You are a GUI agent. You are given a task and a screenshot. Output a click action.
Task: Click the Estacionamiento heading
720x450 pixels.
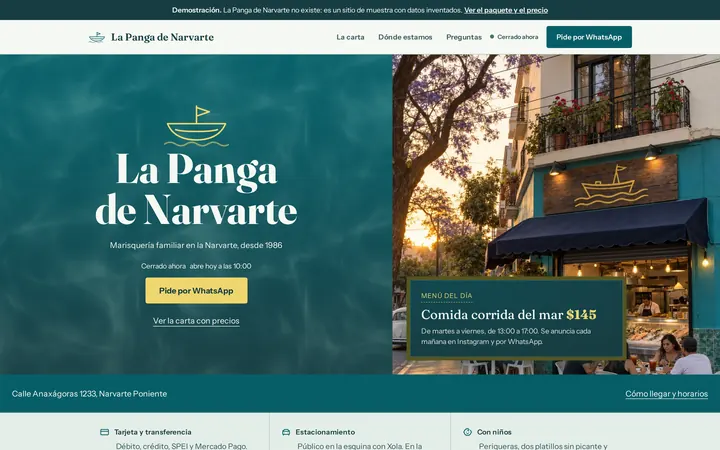tap(325, 432)
